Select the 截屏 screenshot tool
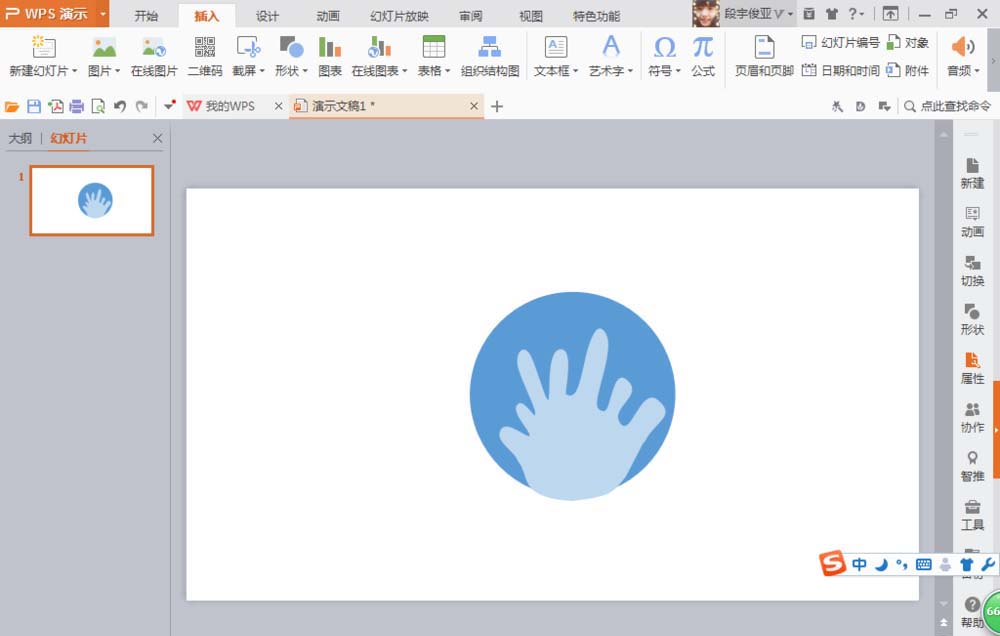The width and height of the screenshot is (1000, 636). pos(247,56)
